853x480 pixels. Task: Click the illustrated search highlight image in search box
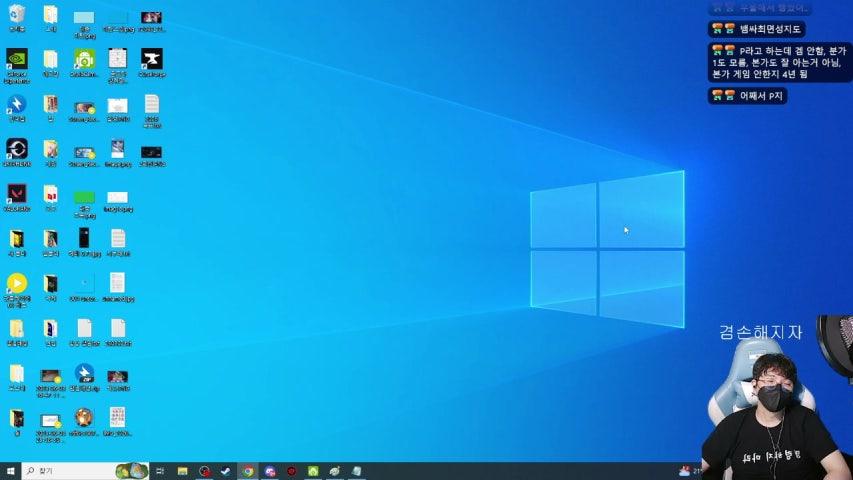(132, 471)
